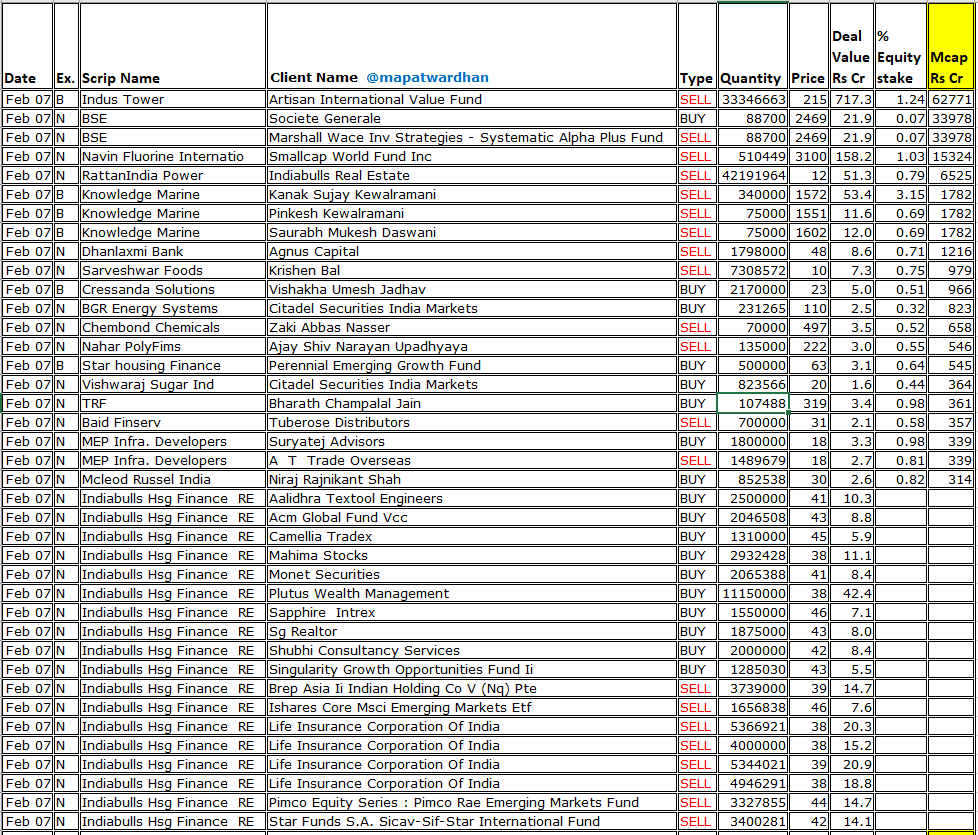This screenshot has height=835, width=978.
Task: Click 'Navin Fluorine Internatio' scrip cell
Action: (173, 157)
